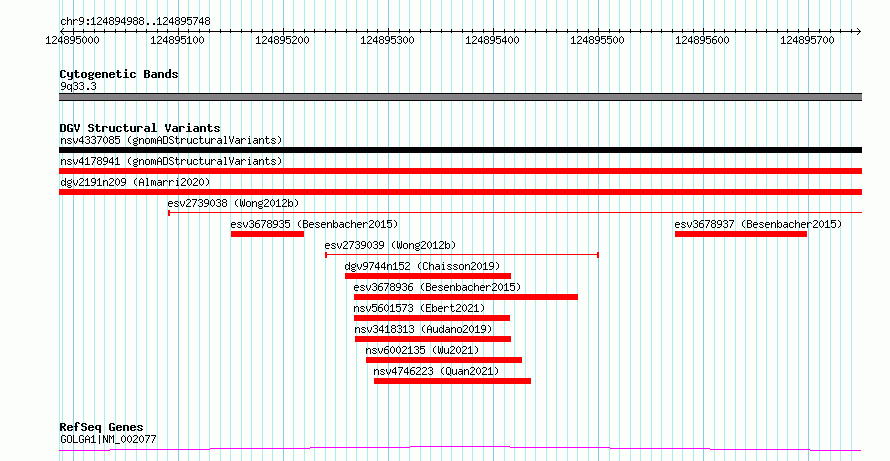Viewport: 890px width, 461px height.
Task: Open the nsv4178941 gnomAD variant label
Action: pos(171,161)
